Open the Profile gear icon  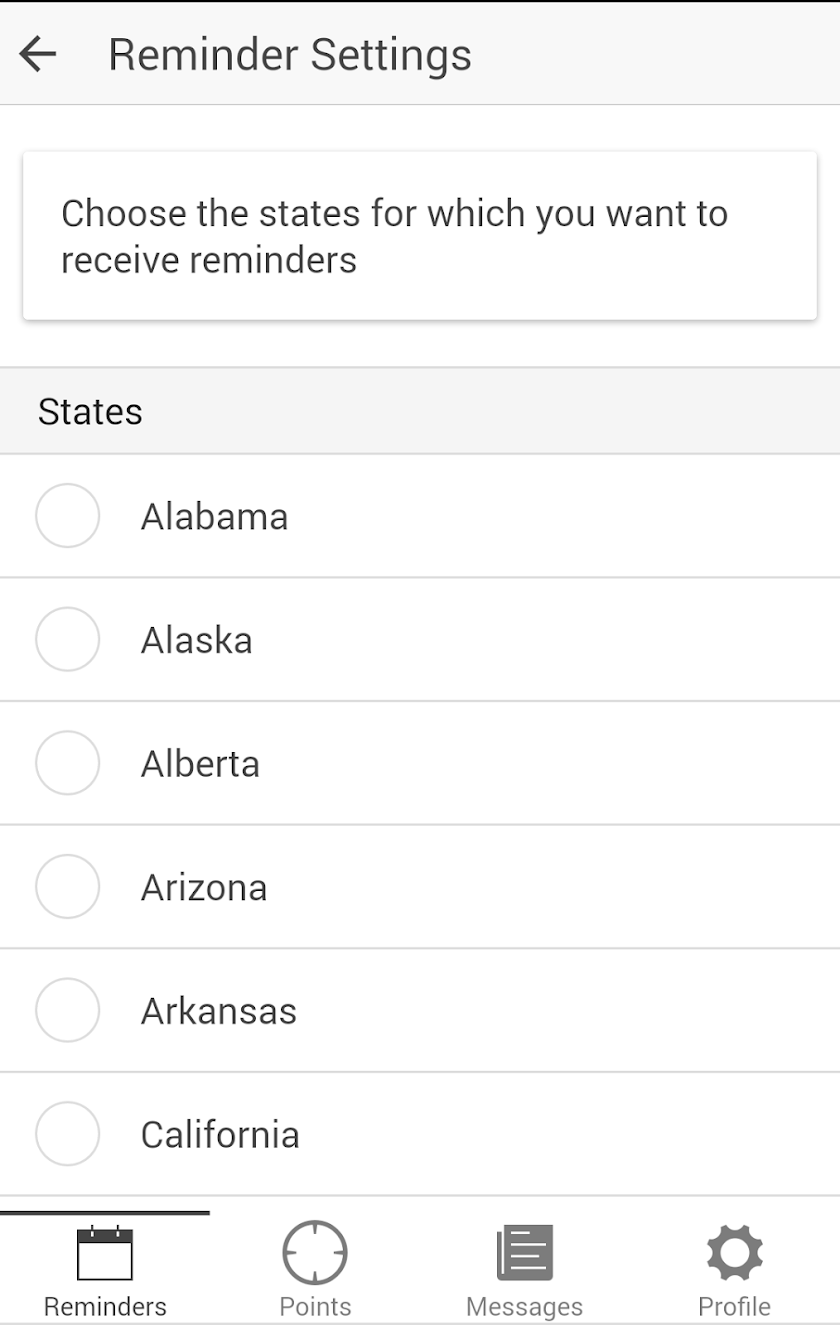pyautogui.click(x=735, y=1253)
